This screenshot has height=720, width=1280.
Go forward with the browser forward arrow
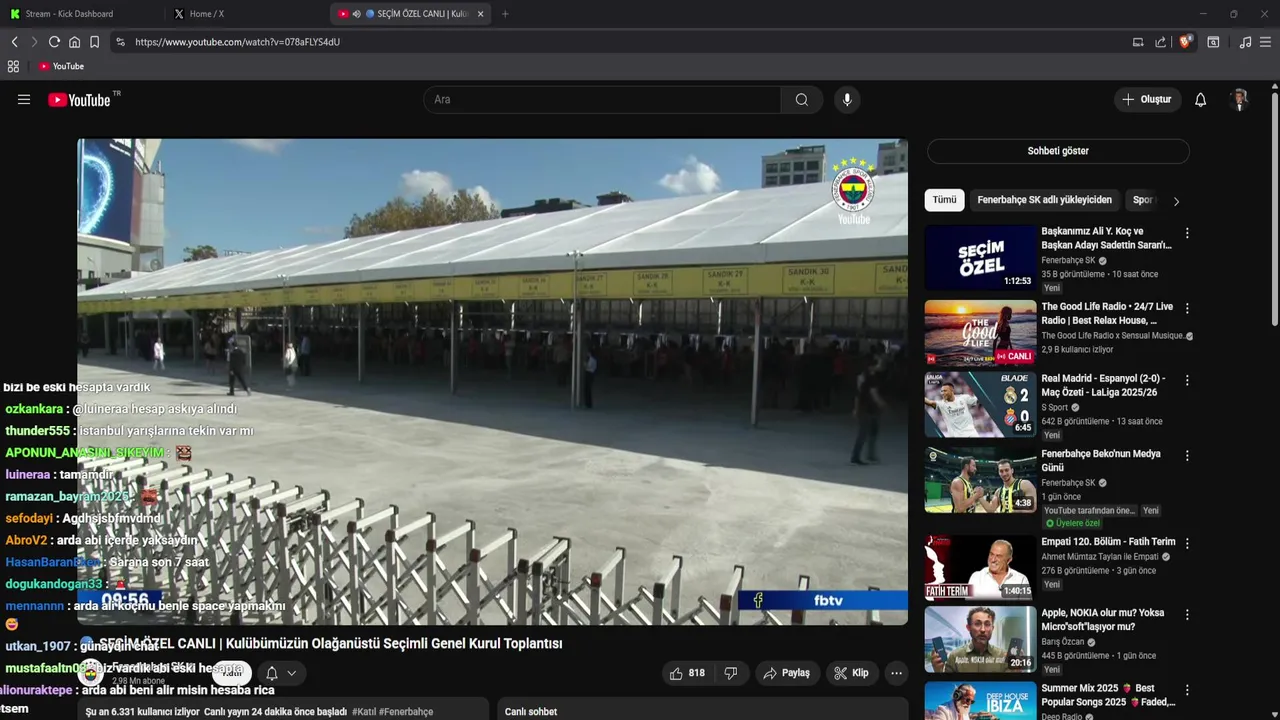click(x=33, y=42)
